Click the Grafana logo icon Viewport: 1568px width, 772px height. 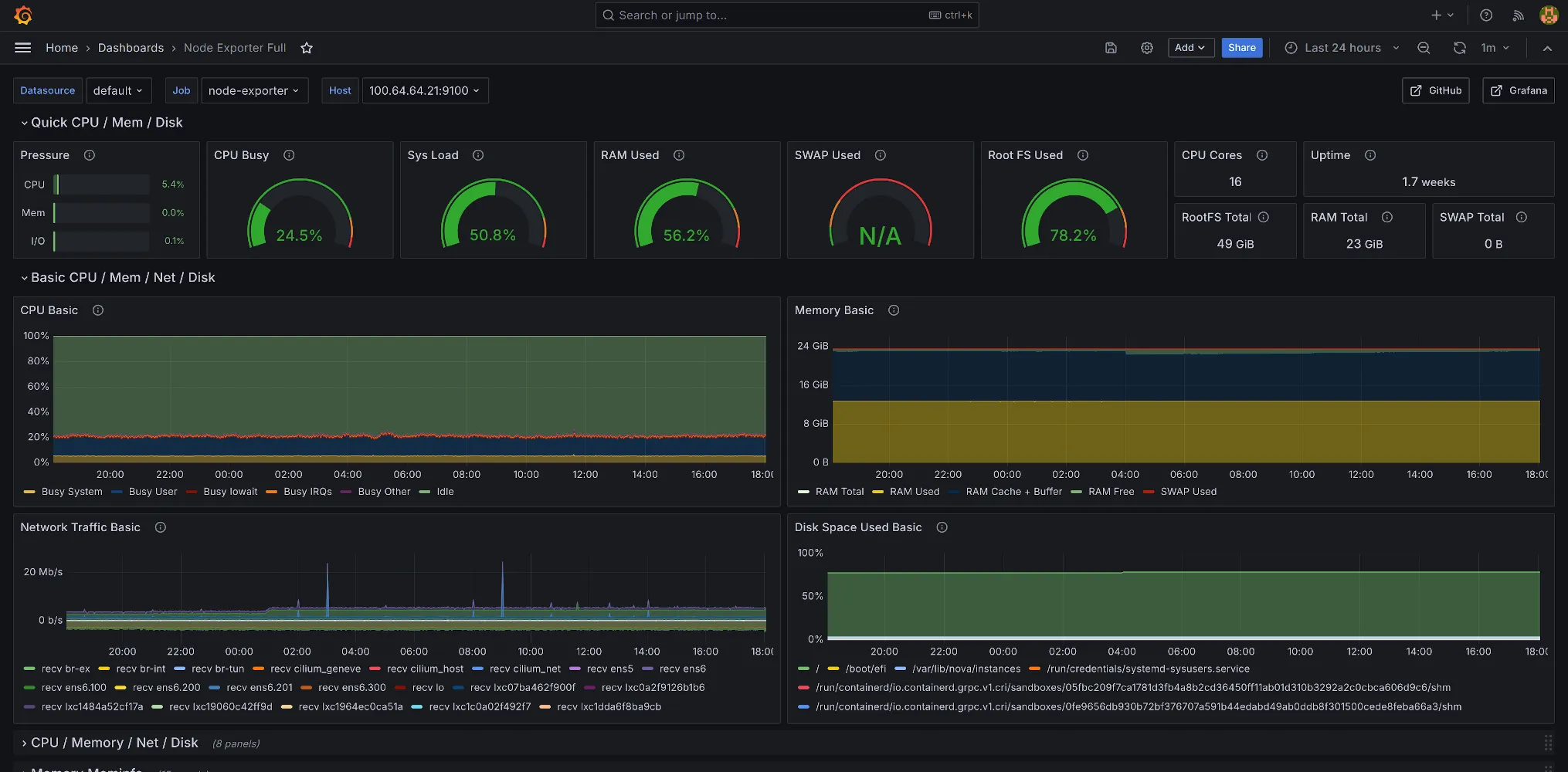(23, 15)
